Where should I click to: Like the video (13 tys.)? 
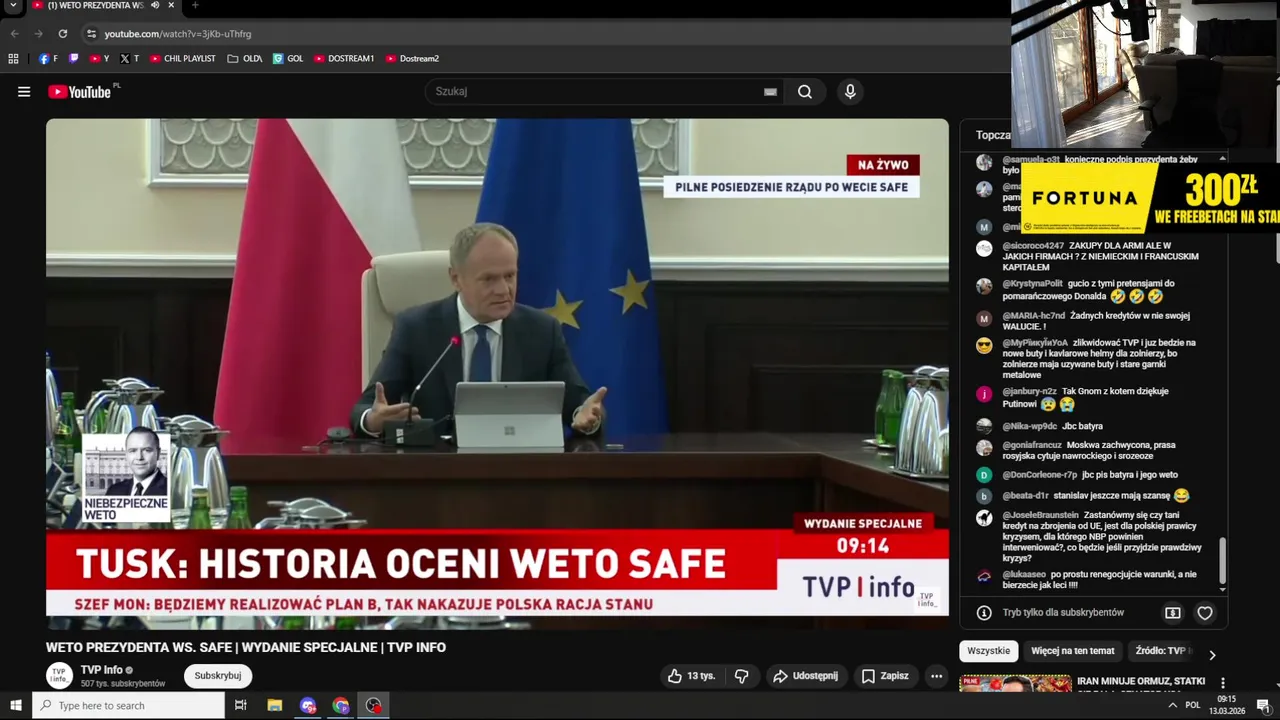click(691, 676)
